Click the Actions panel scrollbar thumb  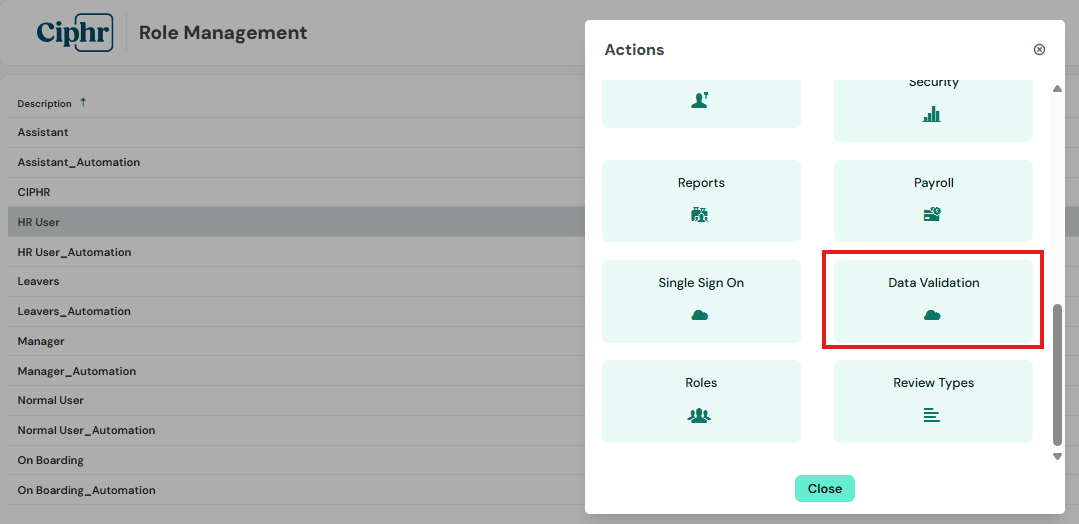[1058, 375]
